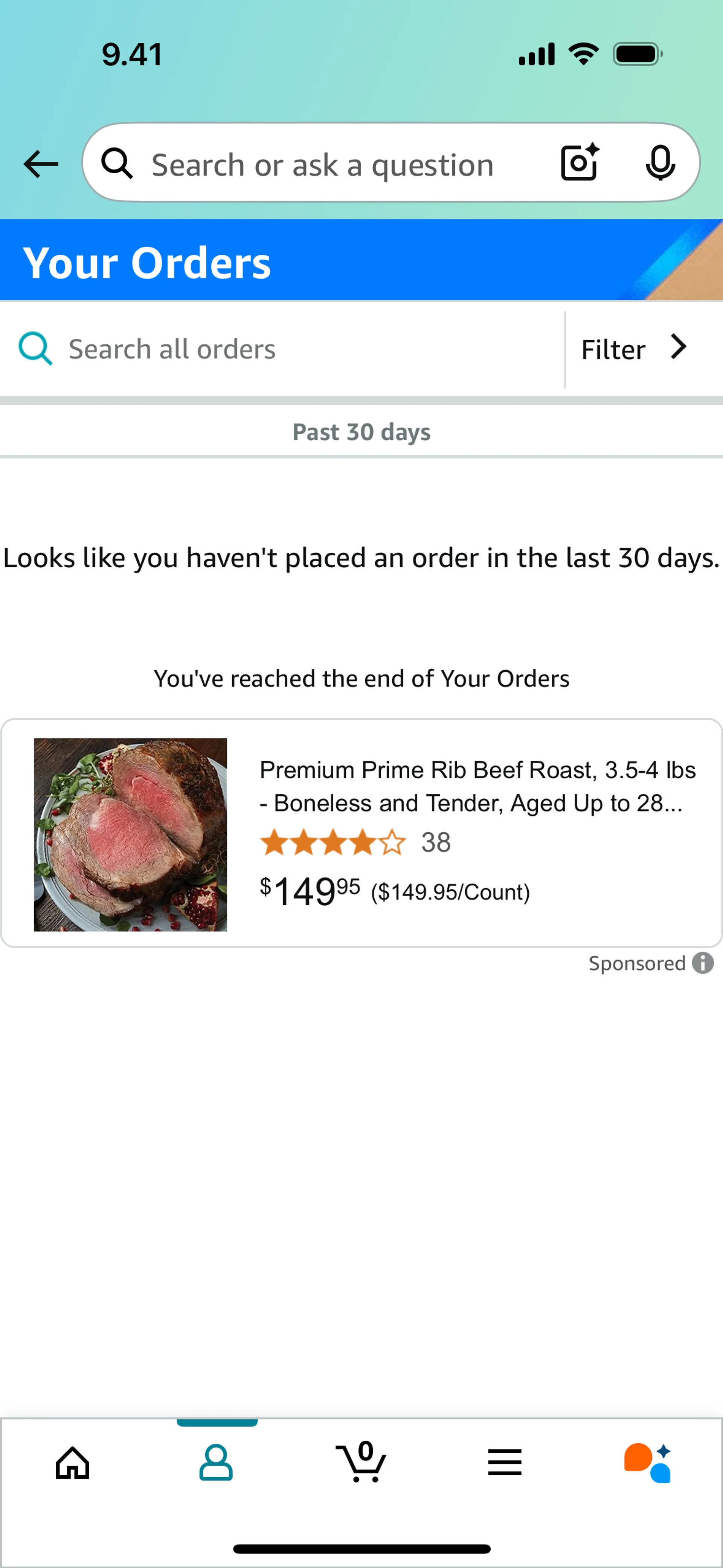Open the Prime Rib Beef Roast thumbnail
The image size is (723, 1568).
pos(130,834)
